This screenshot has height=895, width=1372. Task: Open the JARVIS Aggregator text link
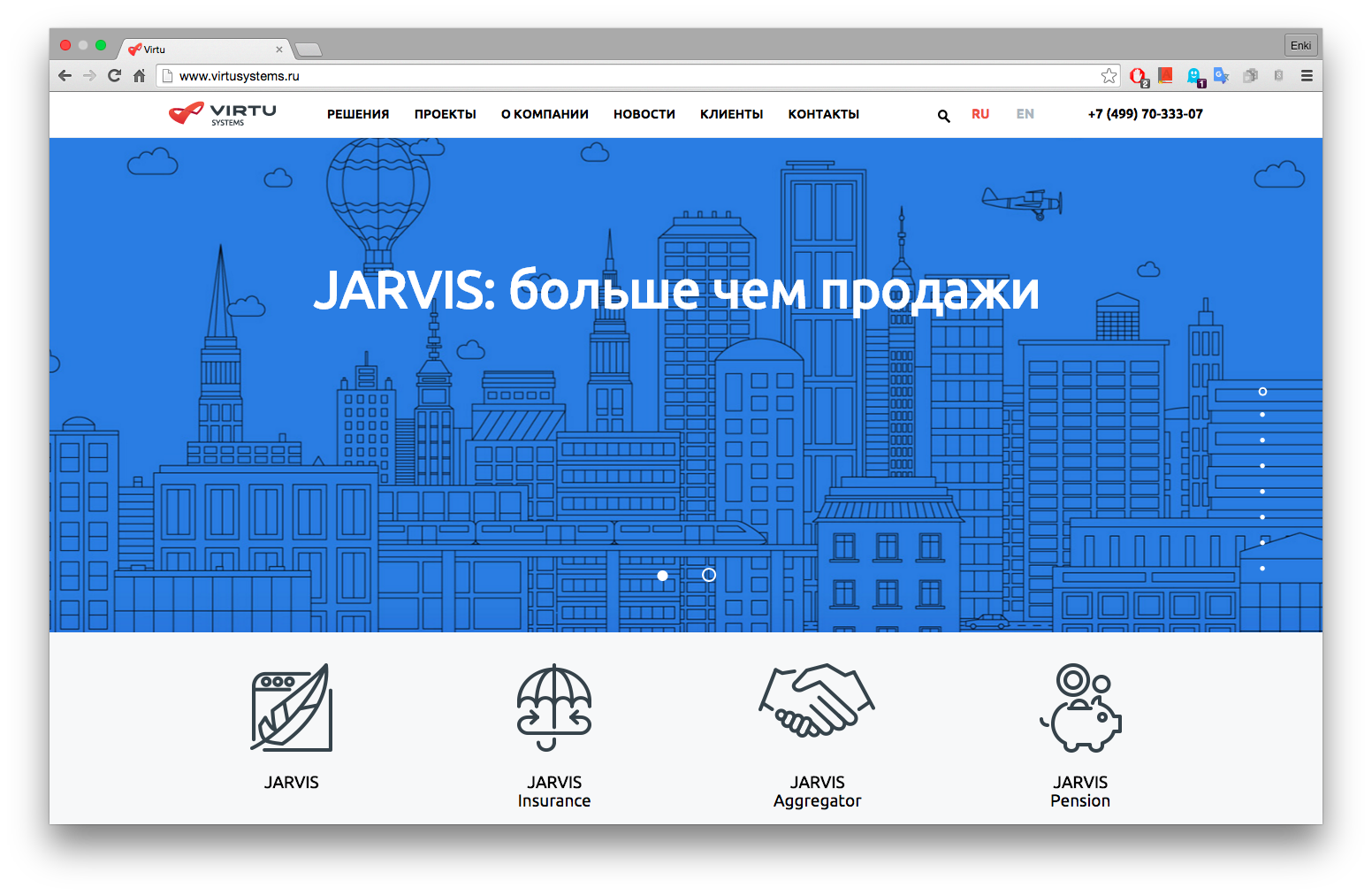(x=817, y=792)
